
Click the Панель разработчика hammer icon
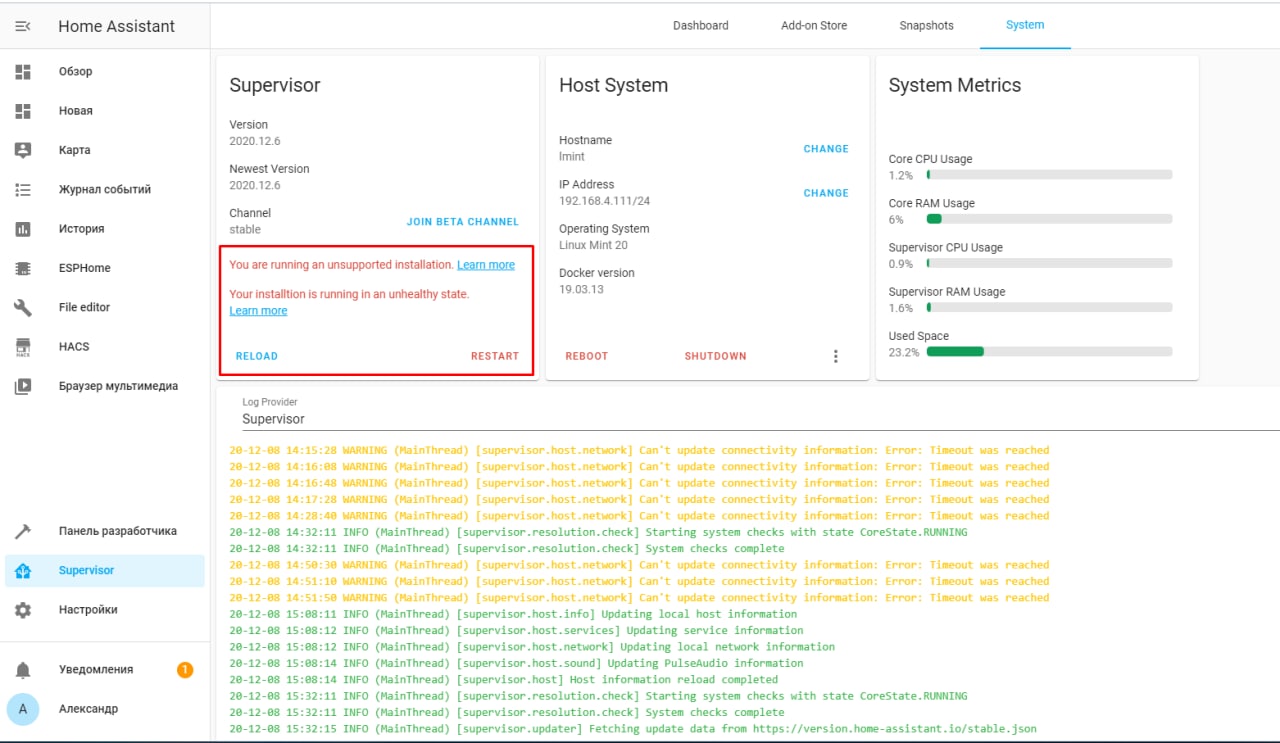[23, 531]
